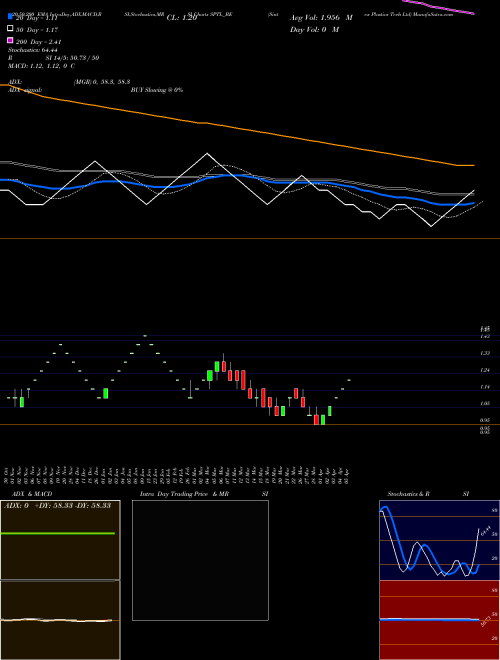The width and height of the screenshot is (500, 660).
Task: Click the 1.24 price axis label
Action: tap(485, 370)
